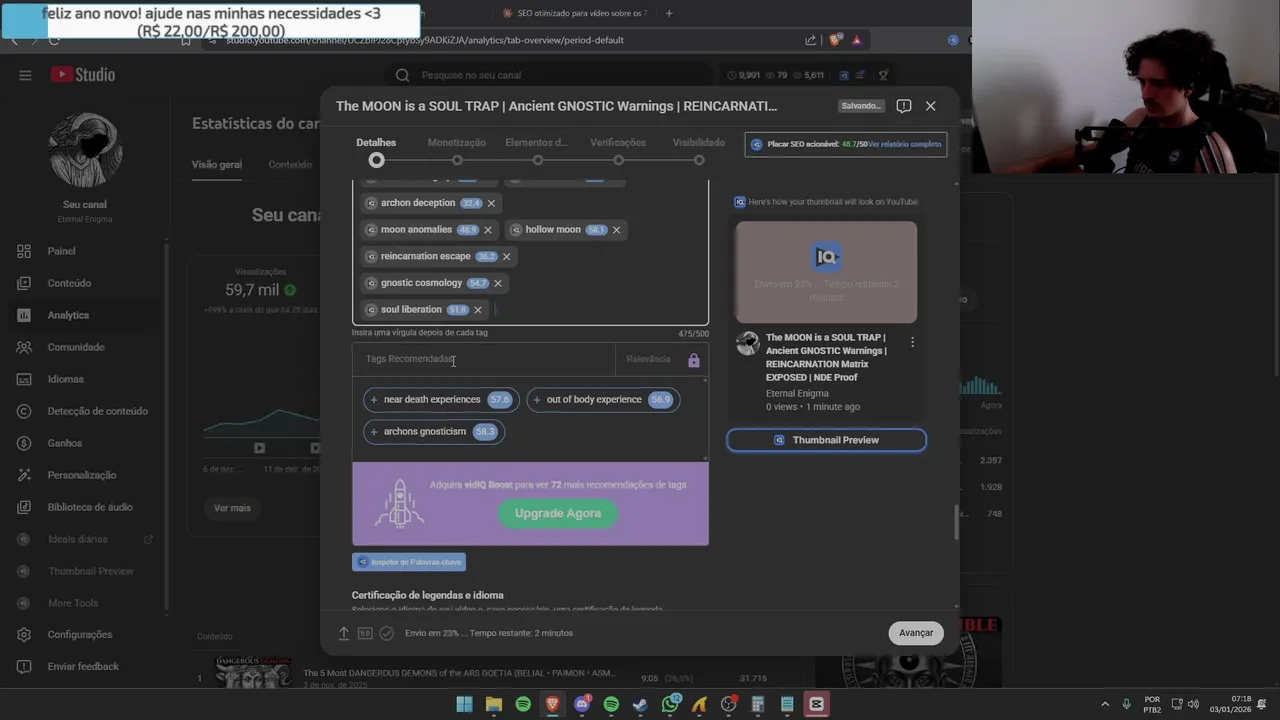This screenshot has height=720, width=1280.
Task: Click the Avançar button
Action: tap(915, 633)
